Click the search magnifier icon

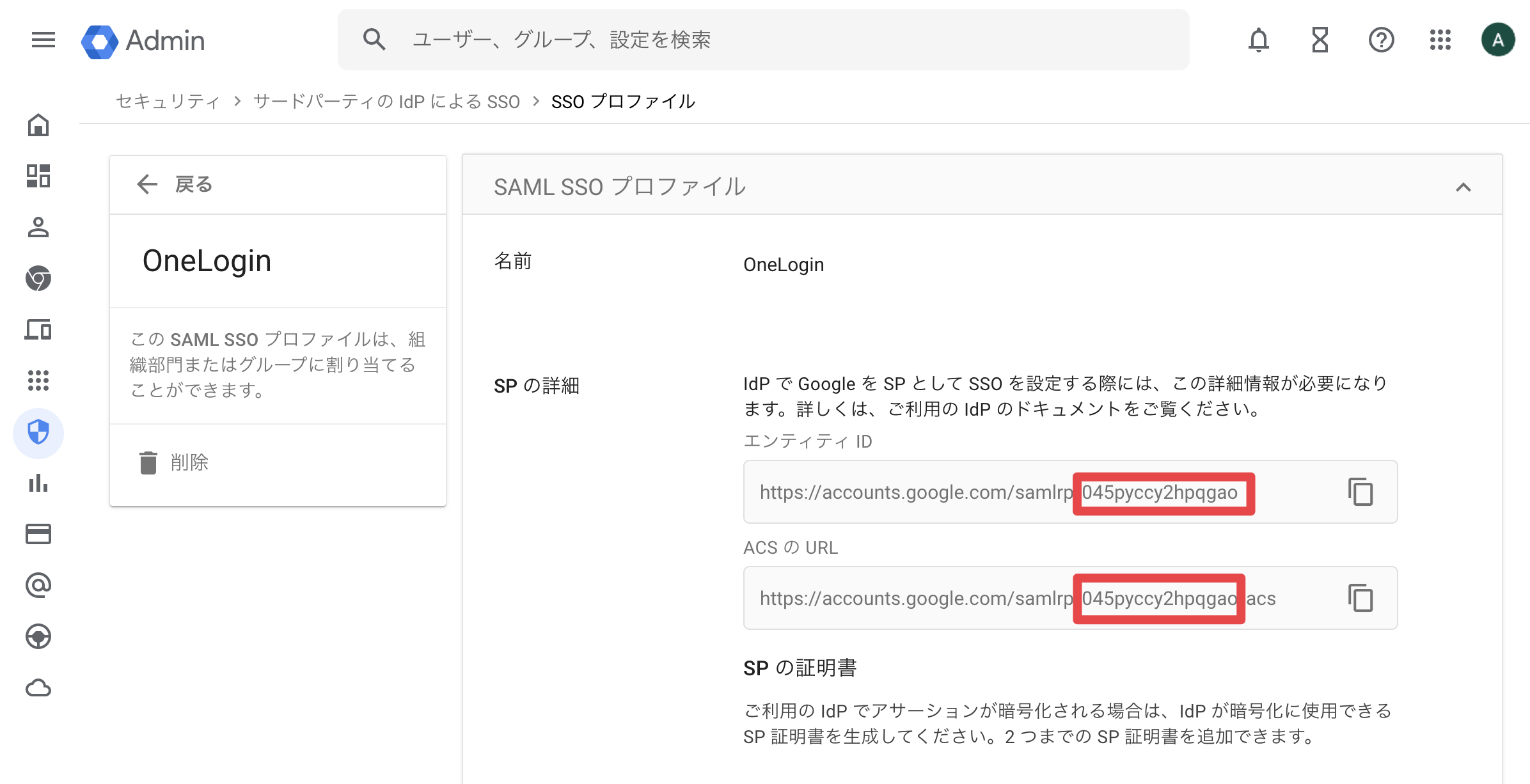[x=374, y=40]
